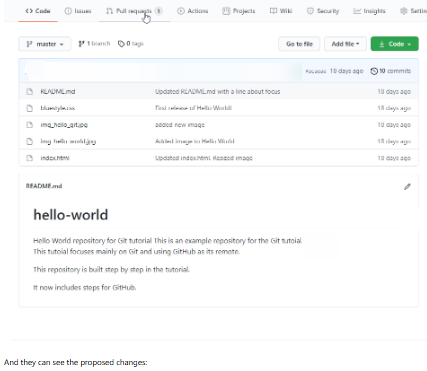This screenshot has width=427, height=371.
Task: Open commit 'First release of Hello World!'
Action: 193,108
